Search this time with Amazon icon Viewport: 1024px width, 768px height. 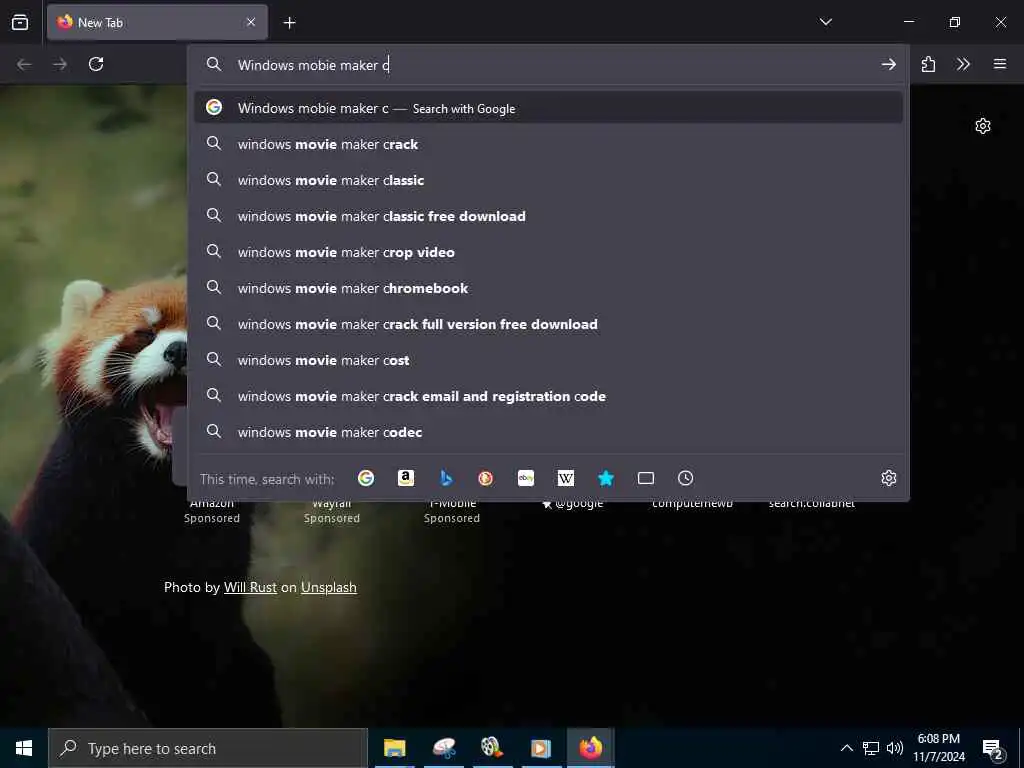[x=406, y=478]
